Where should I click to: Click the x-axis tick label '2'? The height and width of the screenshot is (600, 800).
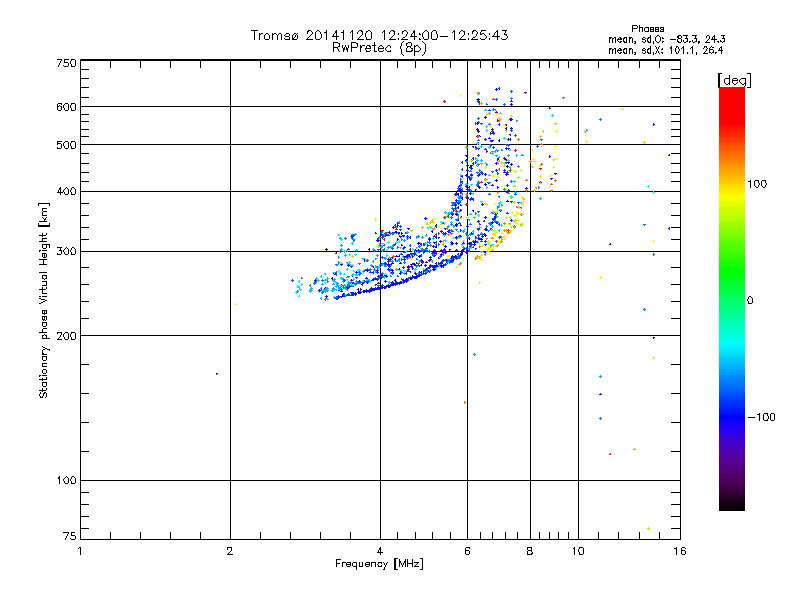(230, 551)
